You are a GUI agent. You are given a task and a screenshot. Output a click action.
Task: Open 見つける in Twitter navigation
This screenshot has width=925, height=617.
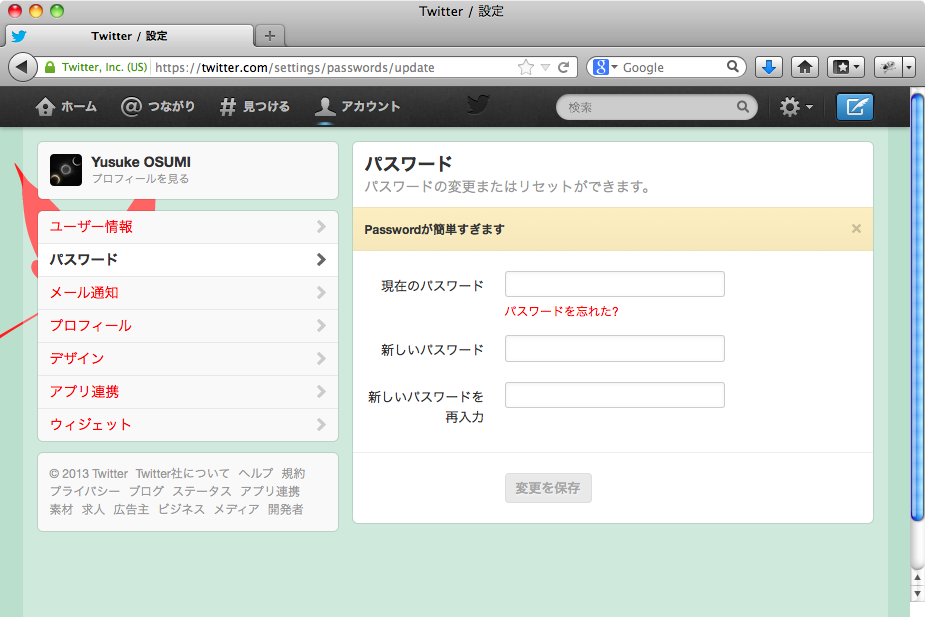coord(255,107)
